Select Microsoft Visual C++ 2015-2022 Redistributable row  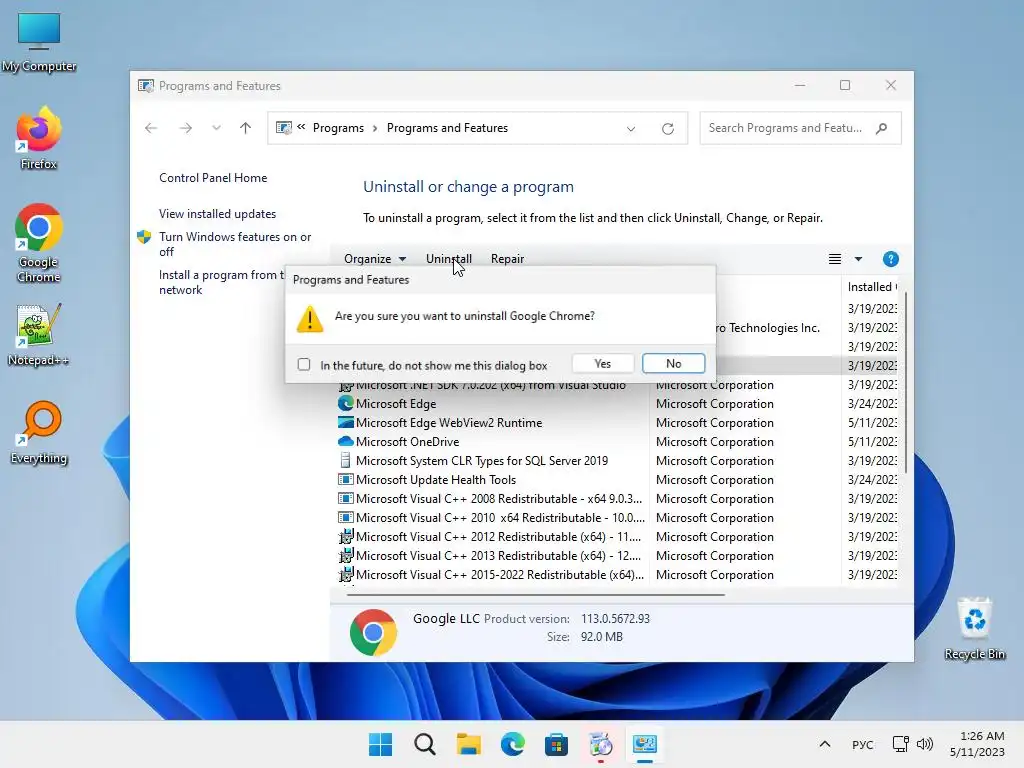click(500, 574)
